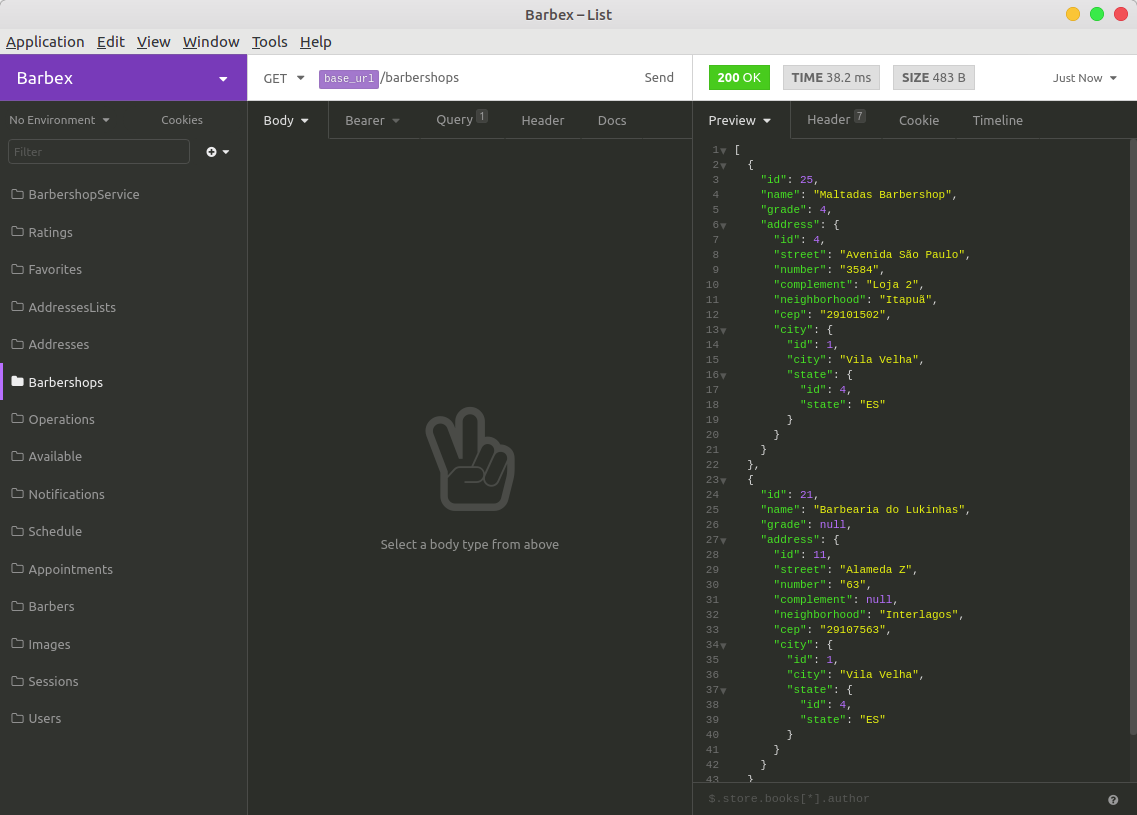Open the View menu
Screen dimensions: 1137x815
[154, 42]
